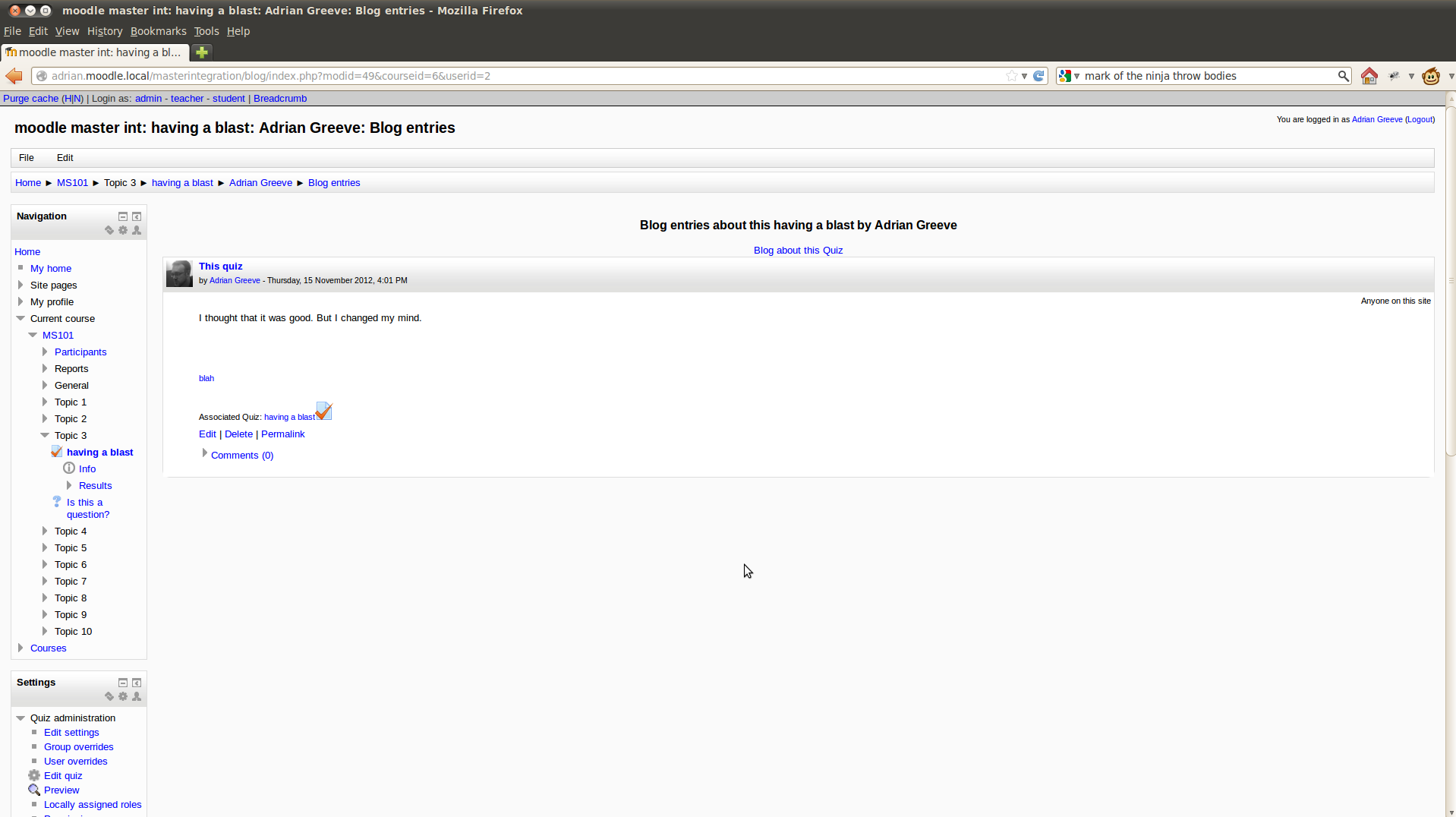The height and width of the screenshot is (817, 1456).
Task: Click the Delete link on the blog entry
Action: [x=238, y=434]
